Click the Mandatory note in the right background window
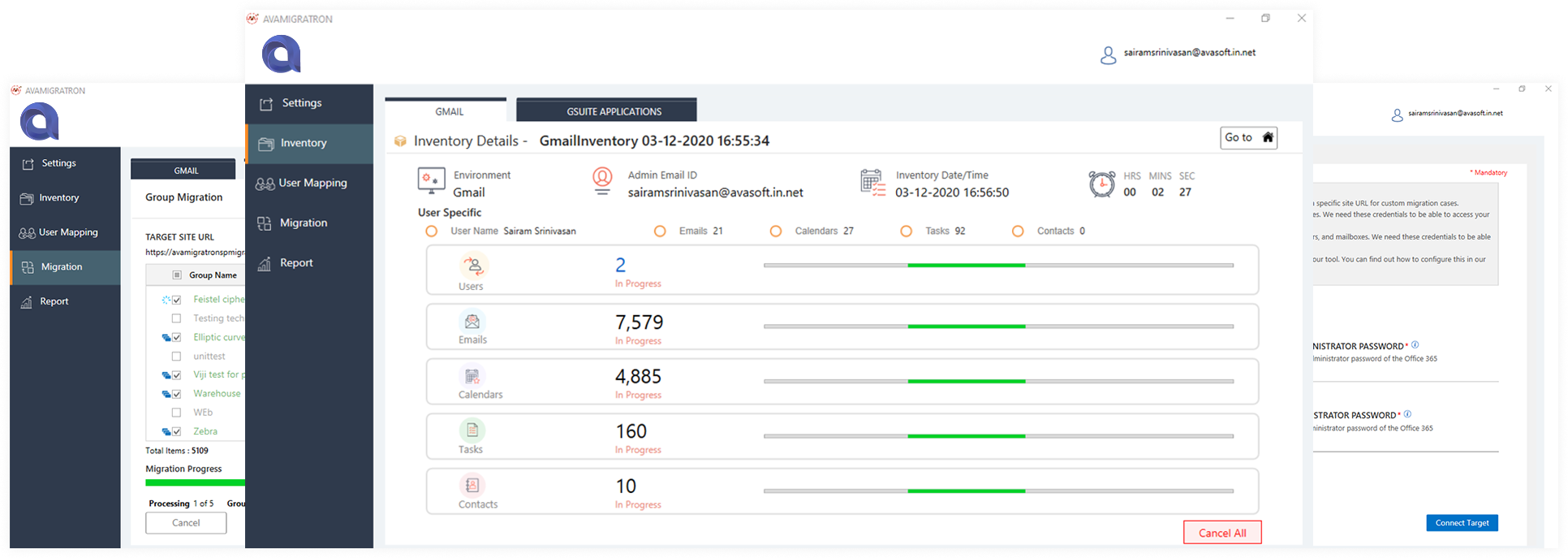The width and height of the screenshot is (1568, 558). click(1488, 172)
